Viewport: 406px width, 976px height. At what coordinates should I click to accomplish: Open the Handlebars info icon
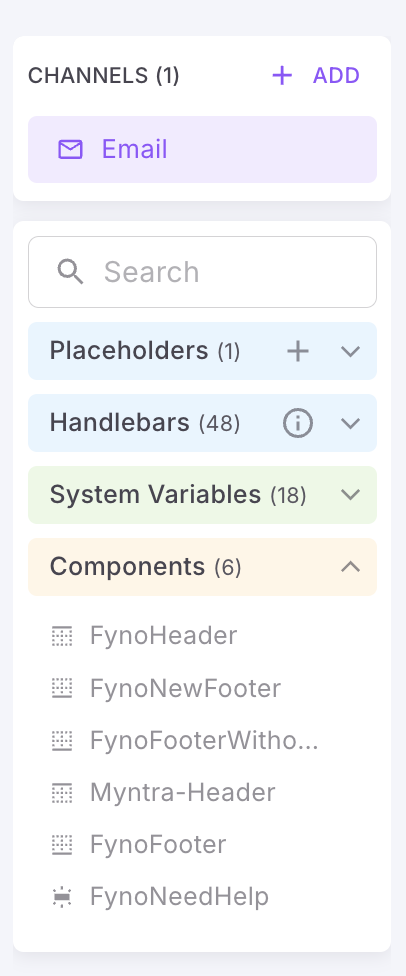[298, 423]
